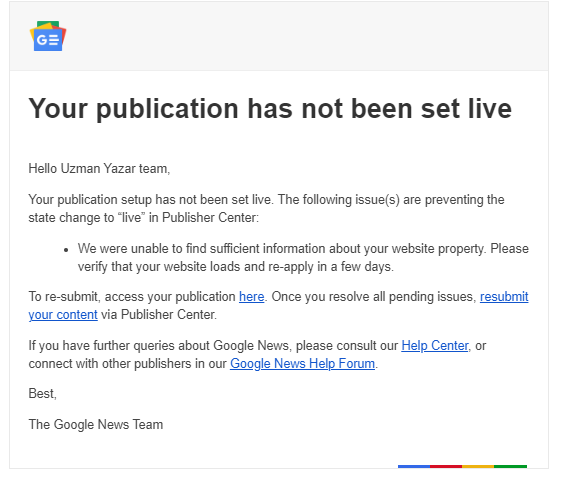580x480 pixels.
Task: Click the "Your publication setup has not been" paragraph
Action: (x=266, y=209)
